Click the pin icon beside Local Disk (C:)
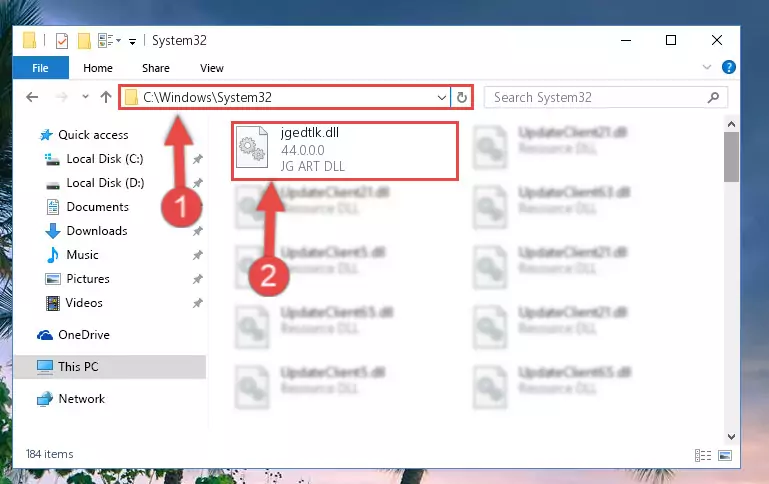The image size is (769, 484). click(x=198, y=159)
